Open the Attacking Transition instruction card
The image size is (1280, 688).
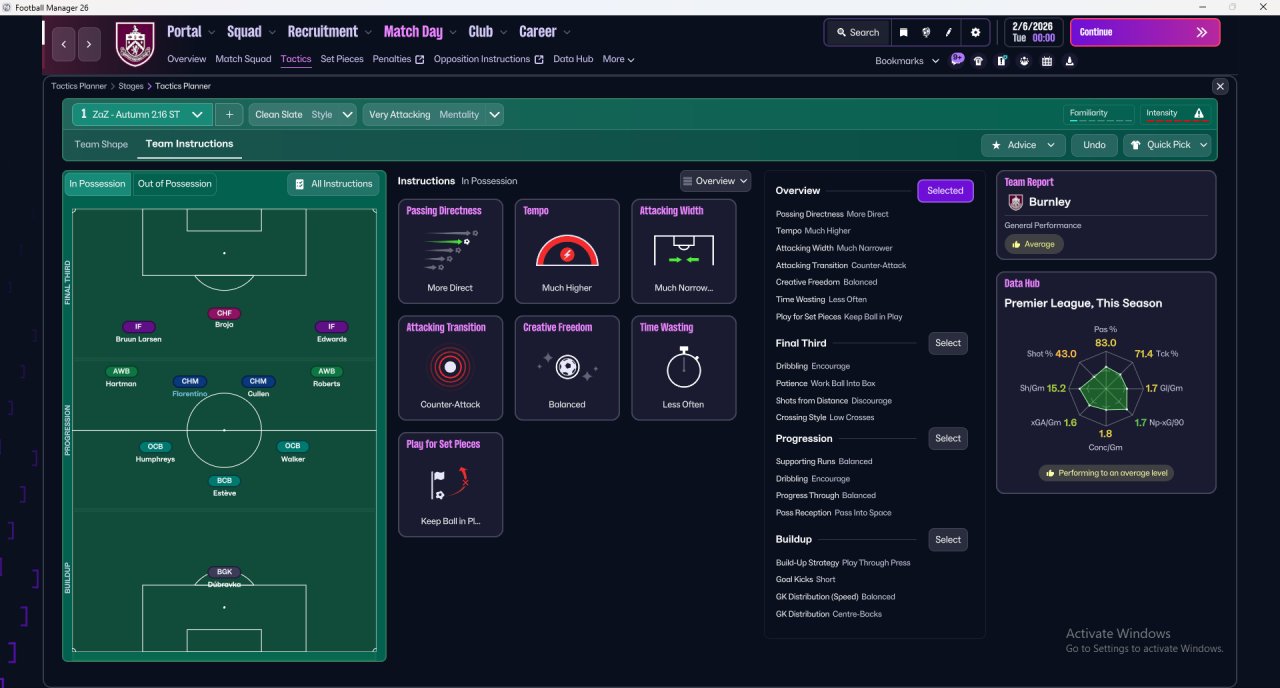(450, 368)
